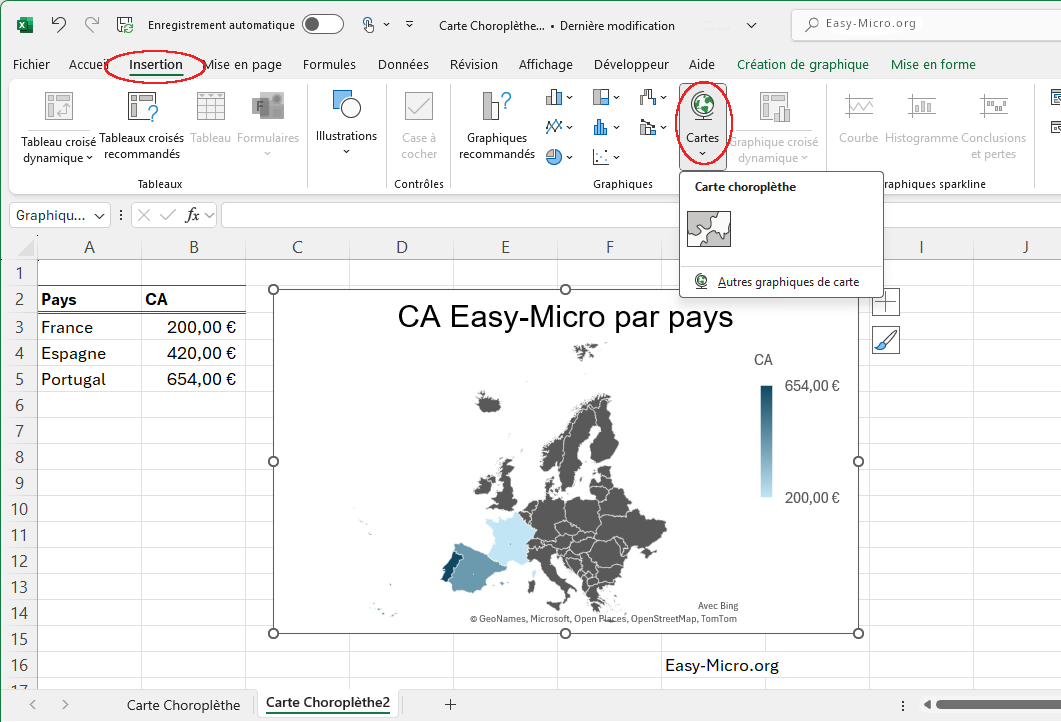Click into the formula bar

click(x=641, y=215)
